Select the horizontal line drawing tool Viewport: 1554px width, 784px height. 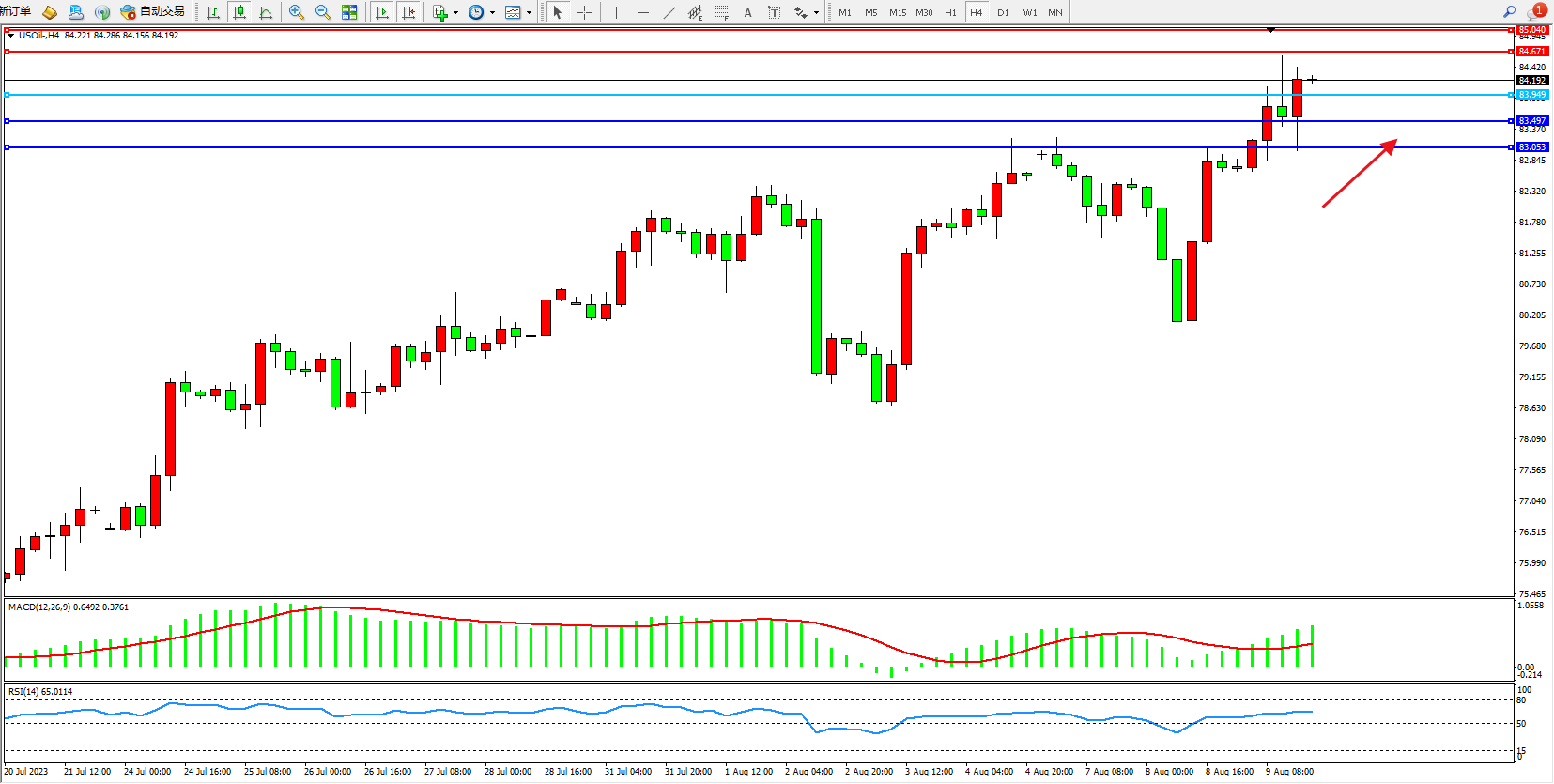642,12
